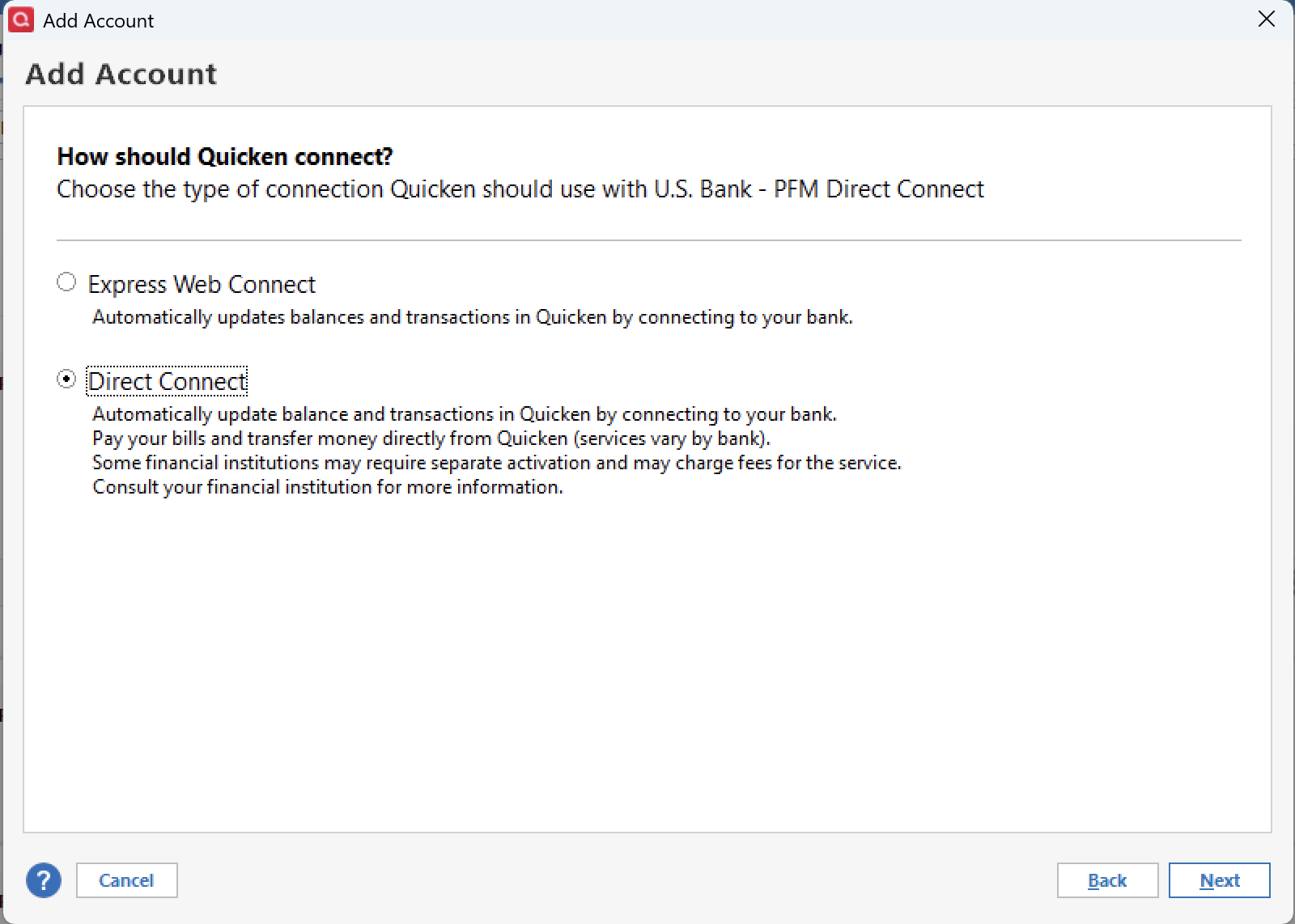Click the 'How should Quicken connect?' heading

click(x=224, y=156)
